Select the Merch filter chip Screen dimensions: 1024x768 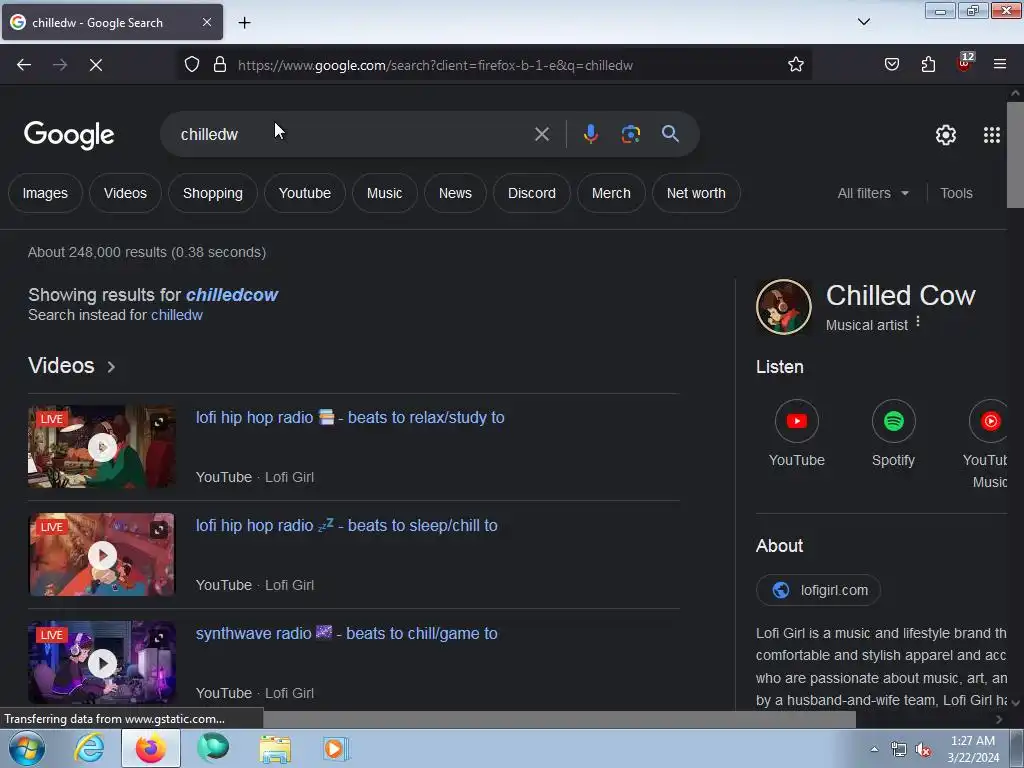pyautogui.click(x=611, y=193)
